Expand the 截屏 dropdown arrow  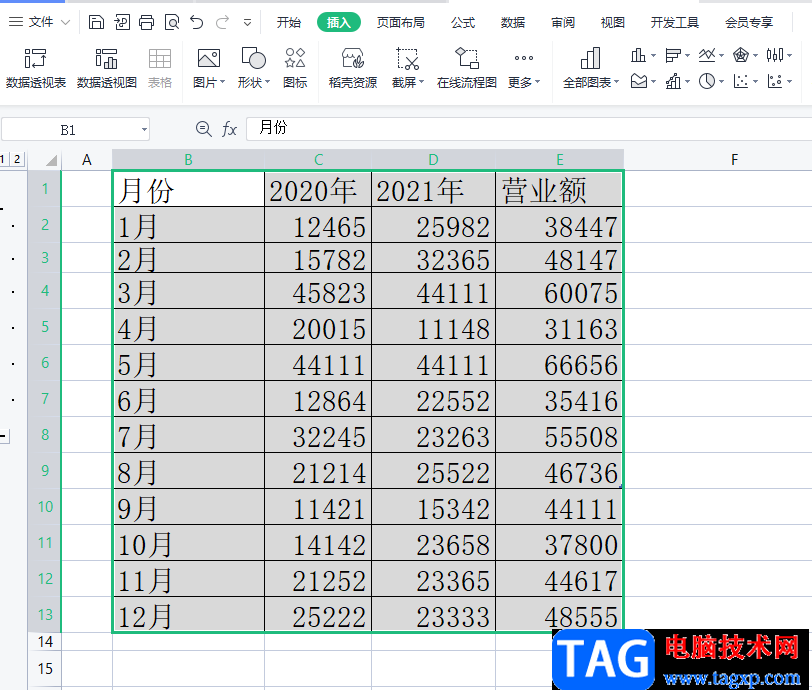point(422,82)
